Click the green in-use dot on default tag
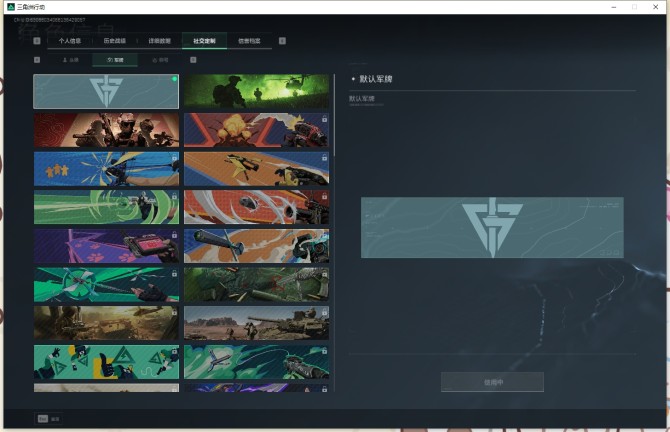Screen dimensions: 670x432 point(174,79)
